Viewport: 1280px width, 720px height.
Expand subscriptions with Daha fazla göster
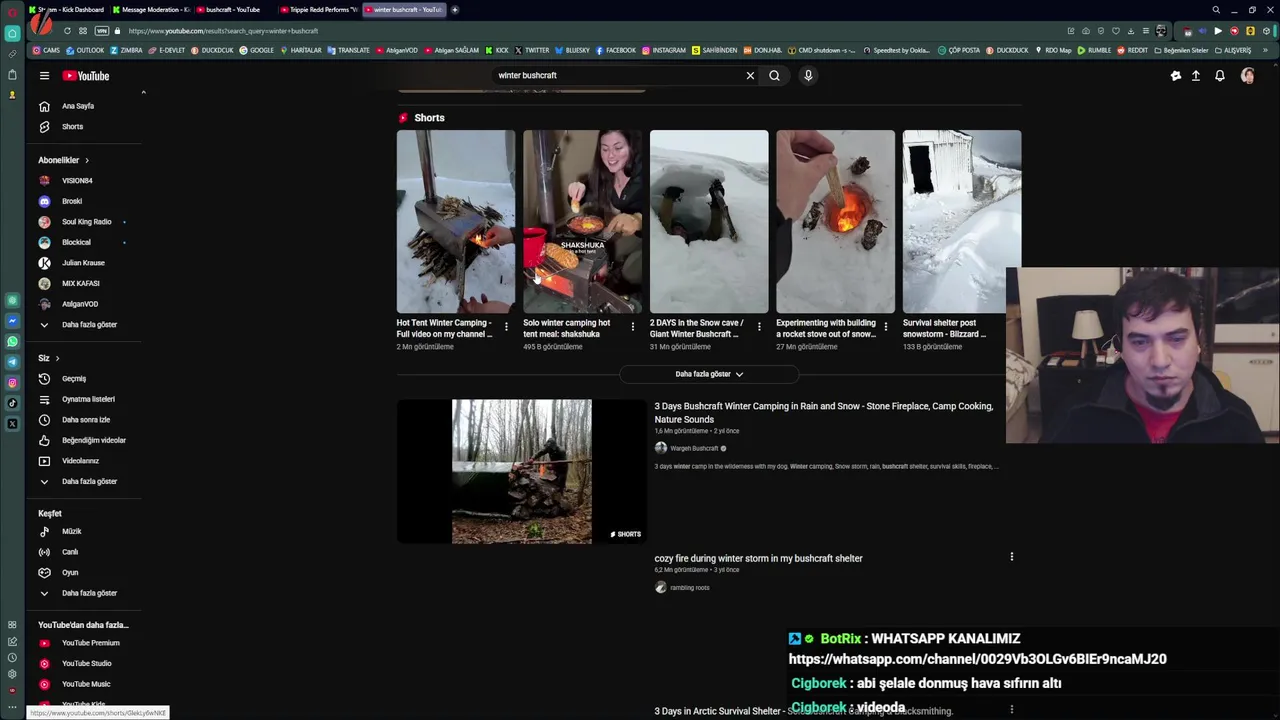(88, 325)
